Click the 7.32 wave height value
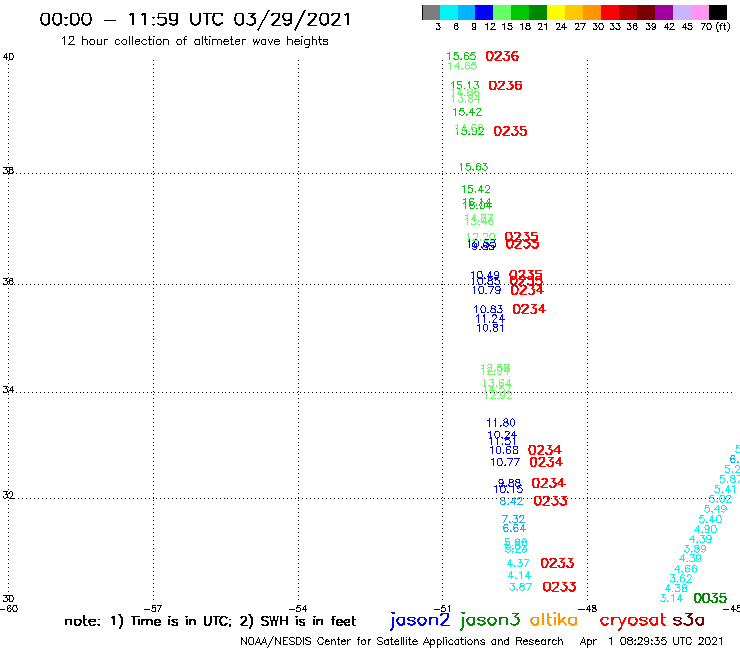The image size is (740, 650). pos(513,519)
